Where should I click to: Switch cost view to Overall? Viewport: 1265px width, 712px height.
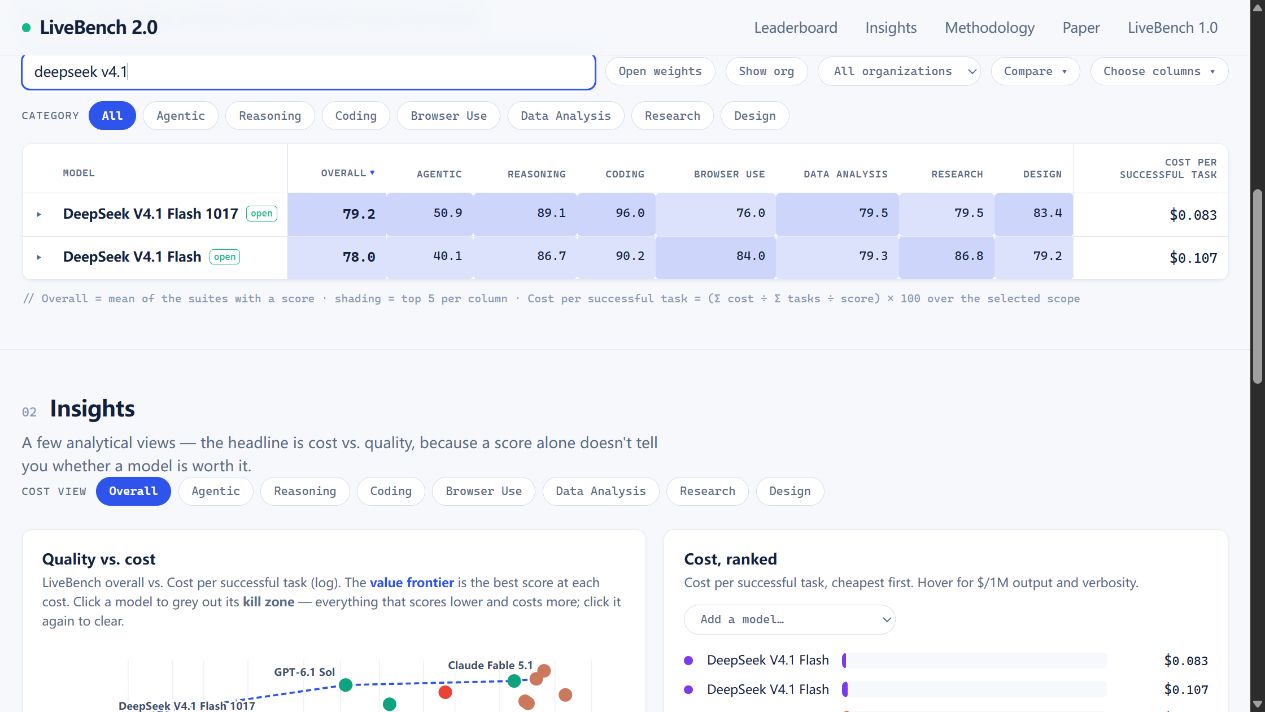pos(133,491)
